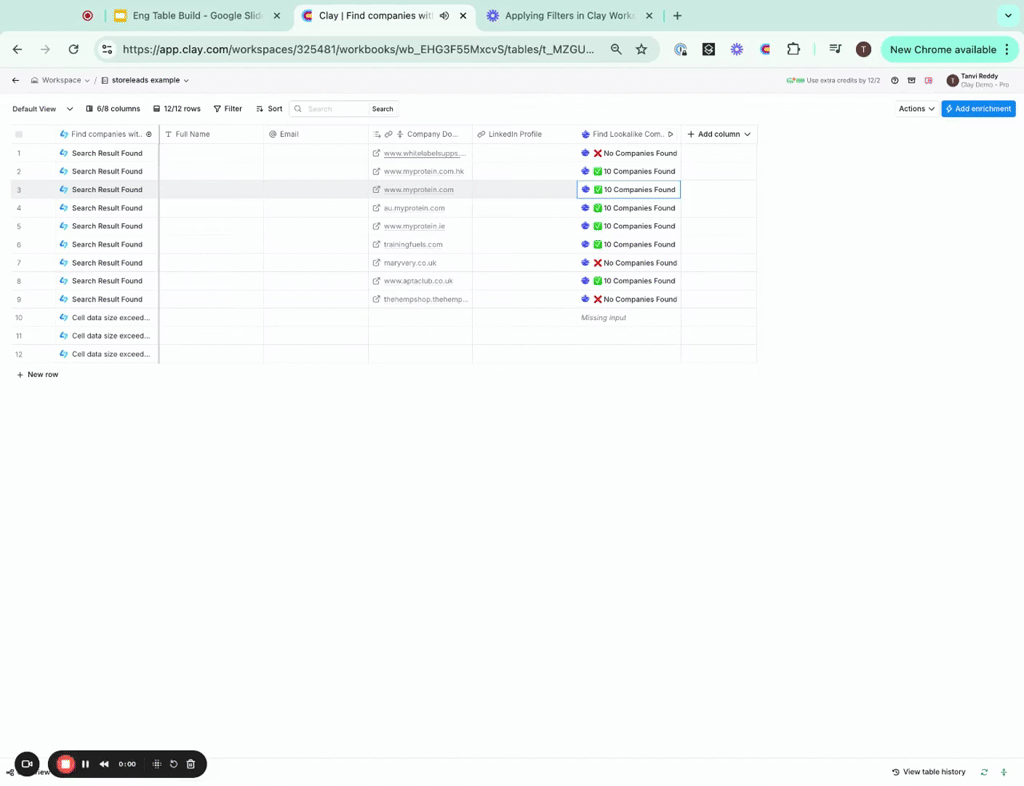
Task: Bookmark this page with star icon
Action: [642, 49]
